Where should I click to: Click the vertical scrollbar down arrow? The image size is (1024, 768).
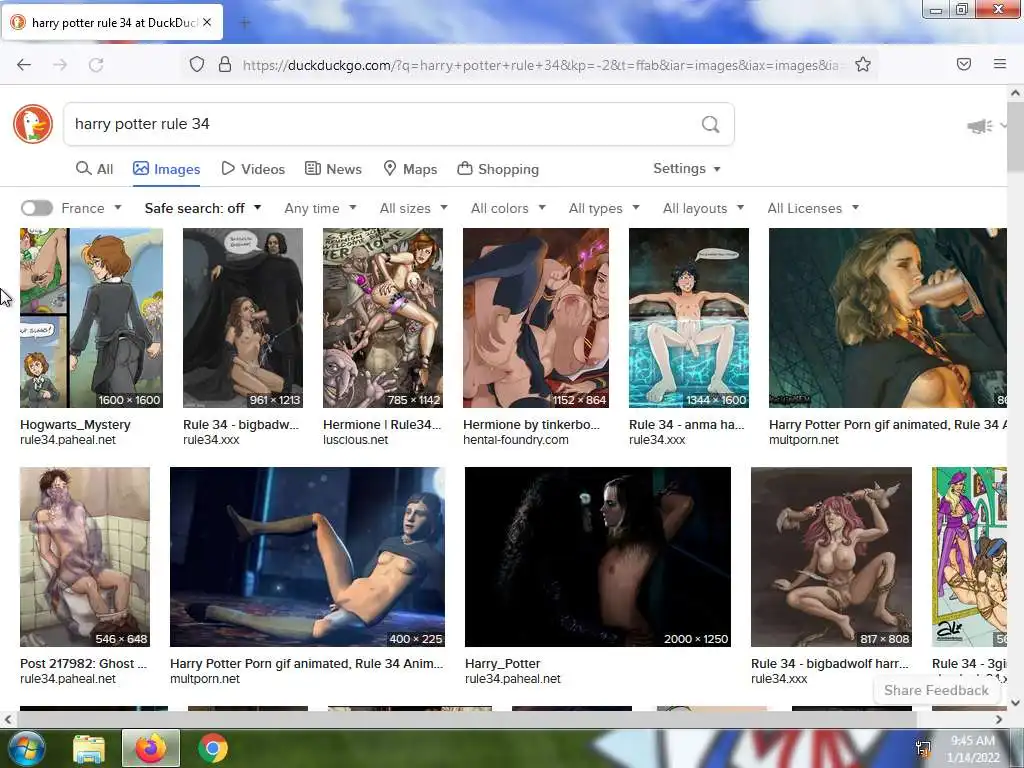[x=1016, y=703]
